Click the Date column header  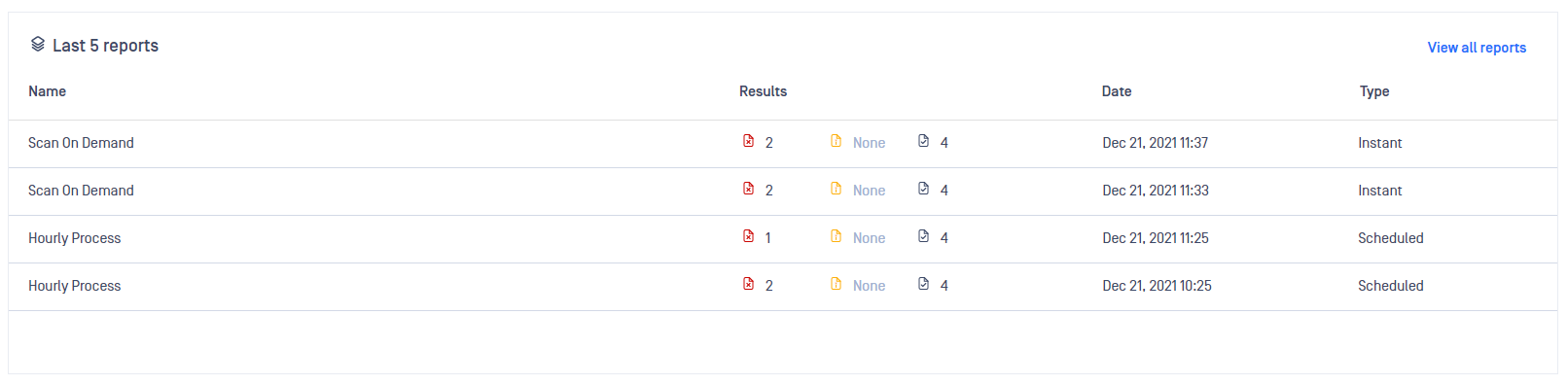(x=1117, y=91)
